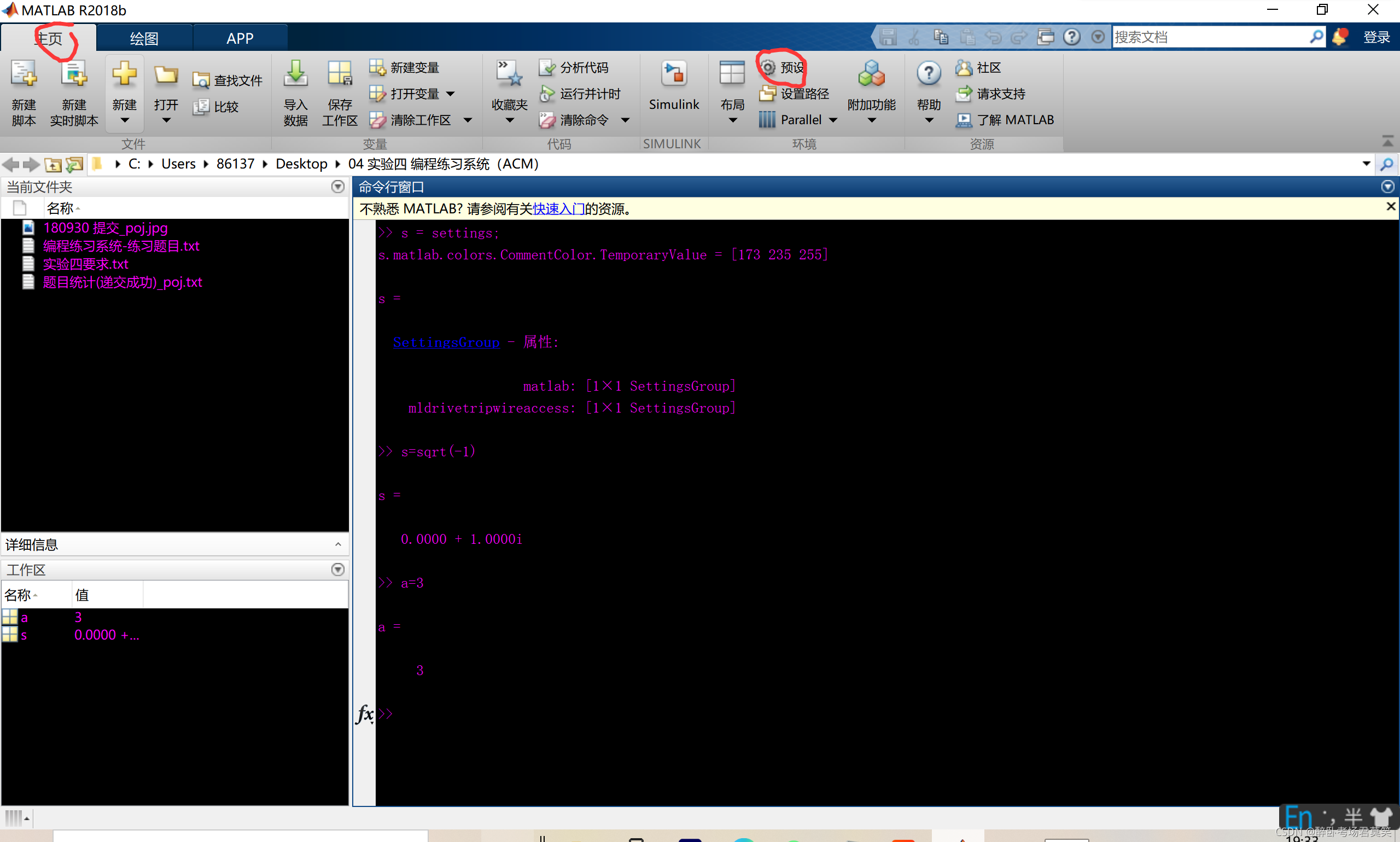Click 运行并计时 run and time
The image size is (1400, 842).
point(580,94)
